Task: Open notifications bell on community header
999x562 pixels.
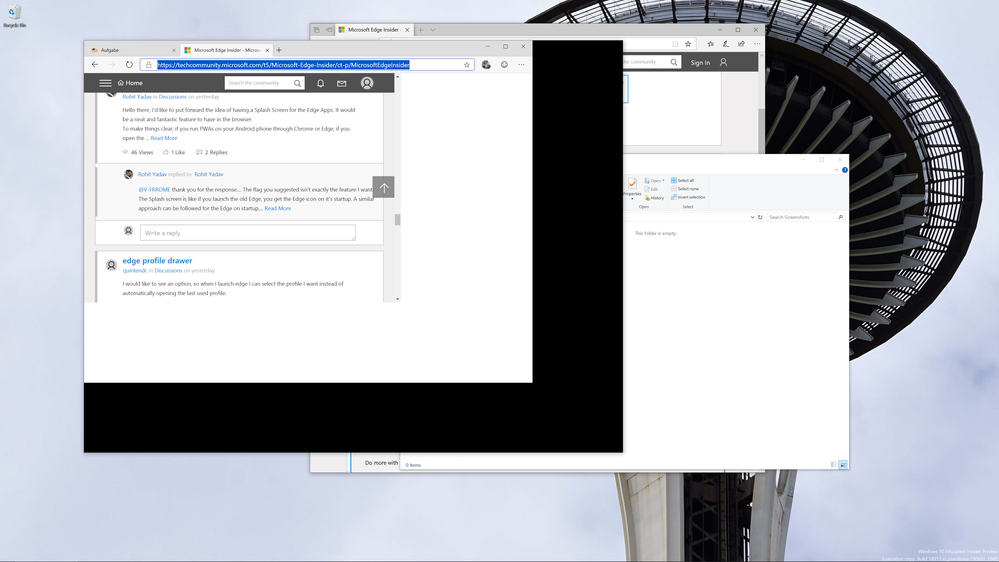Action: tap(320, 83)
